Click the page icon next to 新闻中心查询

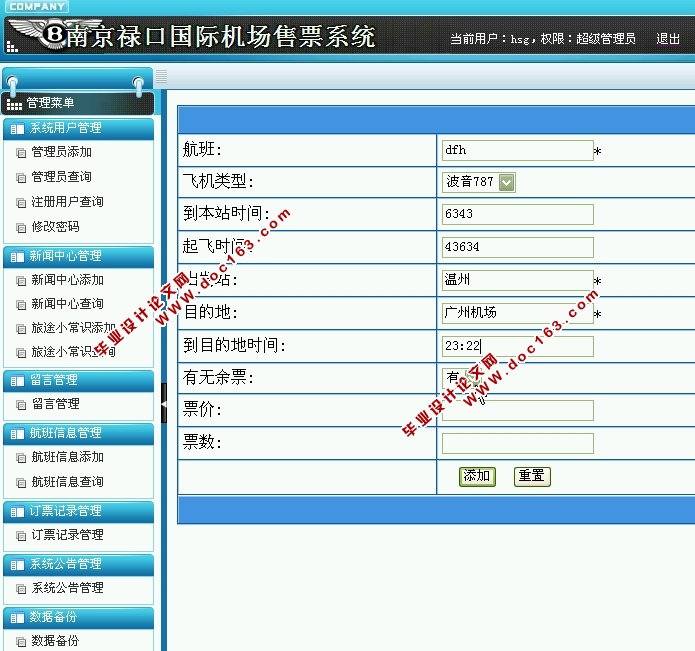tap(21, 304)
